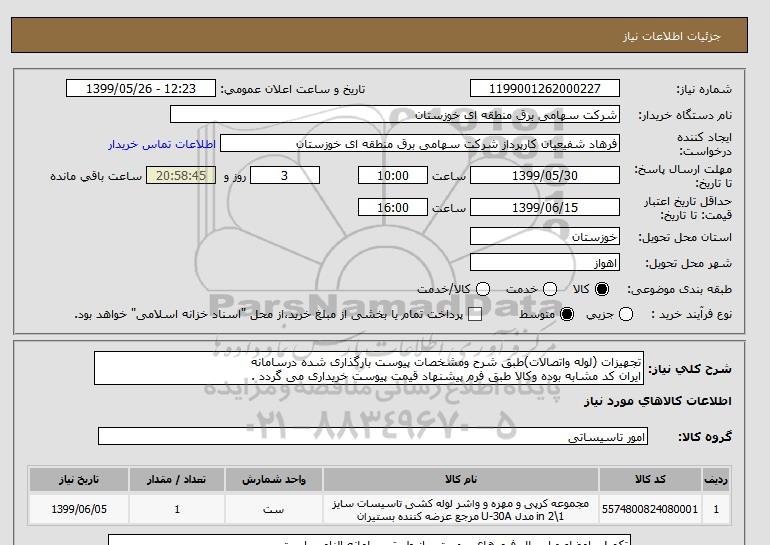770x545 pixels.
Task: Click the تاریخ نیاز column header
Action: tap(79, 480)
